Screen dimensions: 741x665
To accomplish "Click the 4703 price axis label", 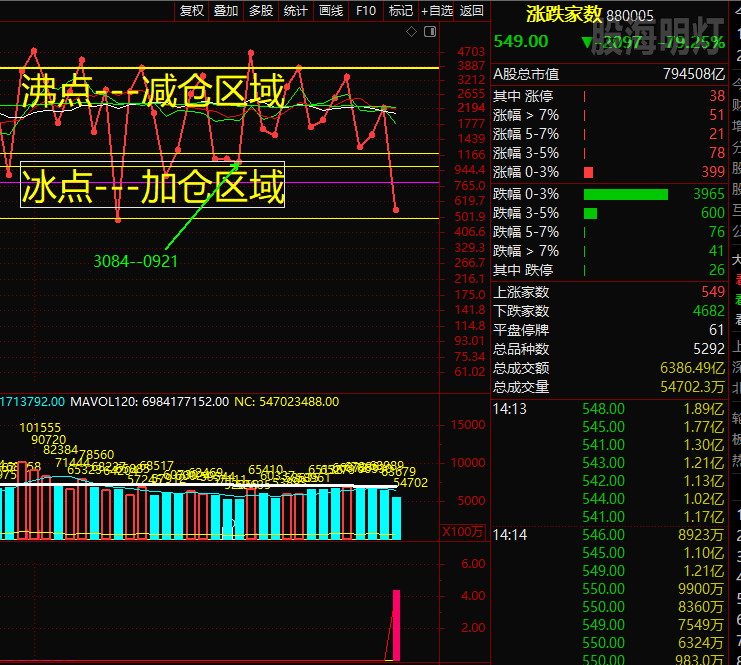I will coord(471,52).
